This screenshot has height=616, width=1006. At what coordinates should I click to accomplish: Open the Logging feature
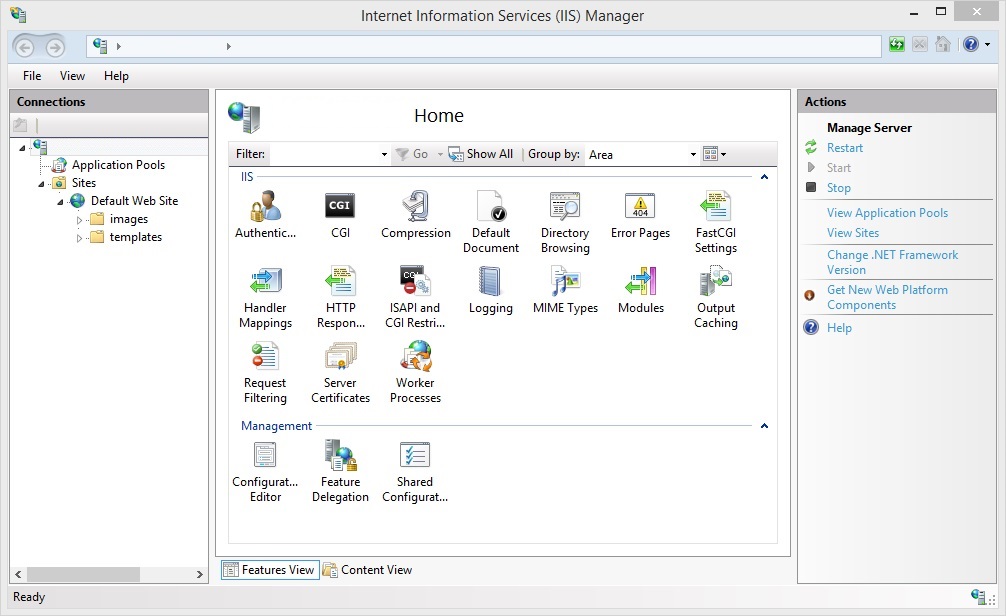(x=491, y=290)
